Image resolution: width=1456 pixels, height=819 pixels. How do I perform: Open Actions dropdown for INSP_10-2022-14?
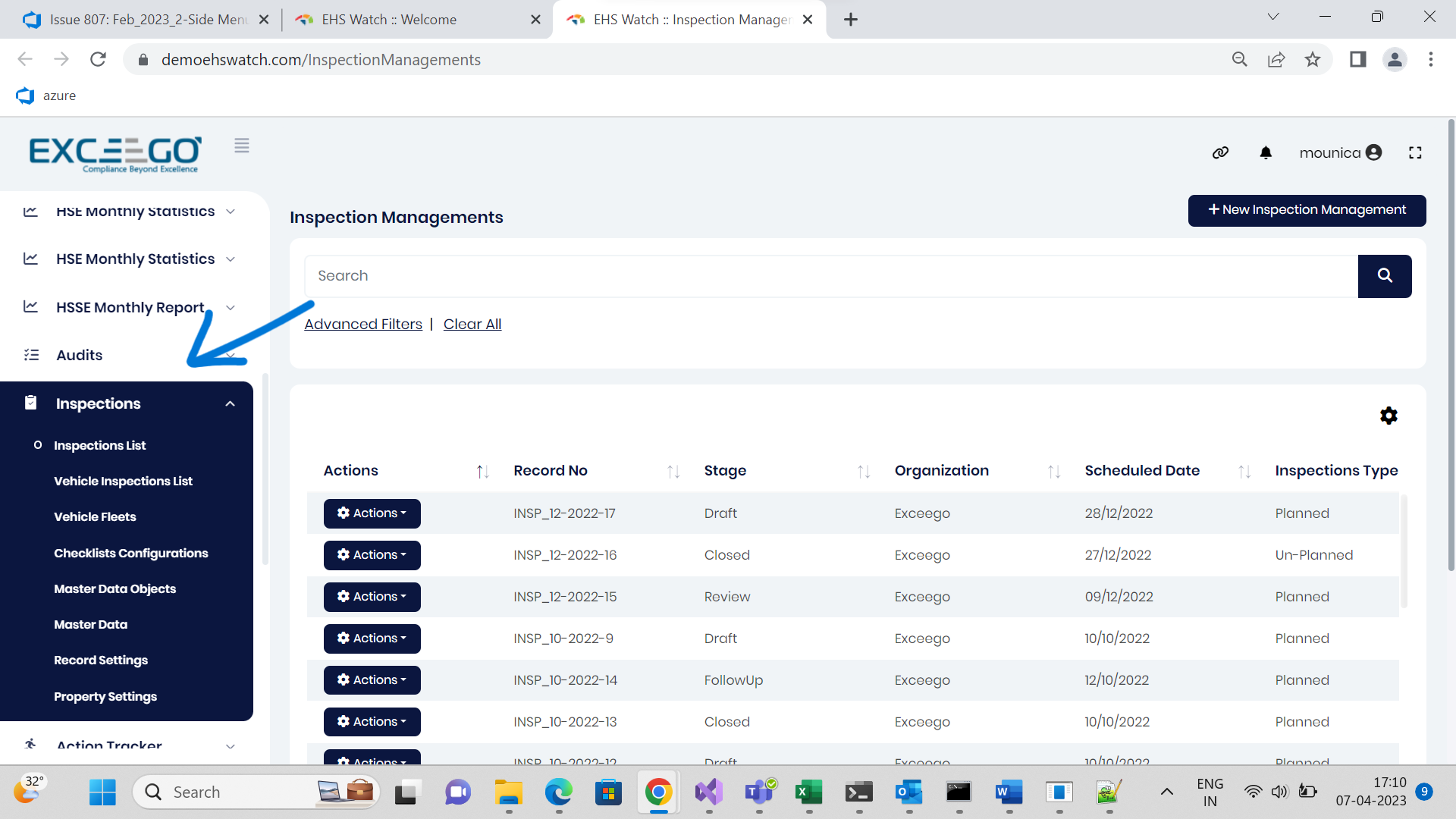tap(372, 680)
